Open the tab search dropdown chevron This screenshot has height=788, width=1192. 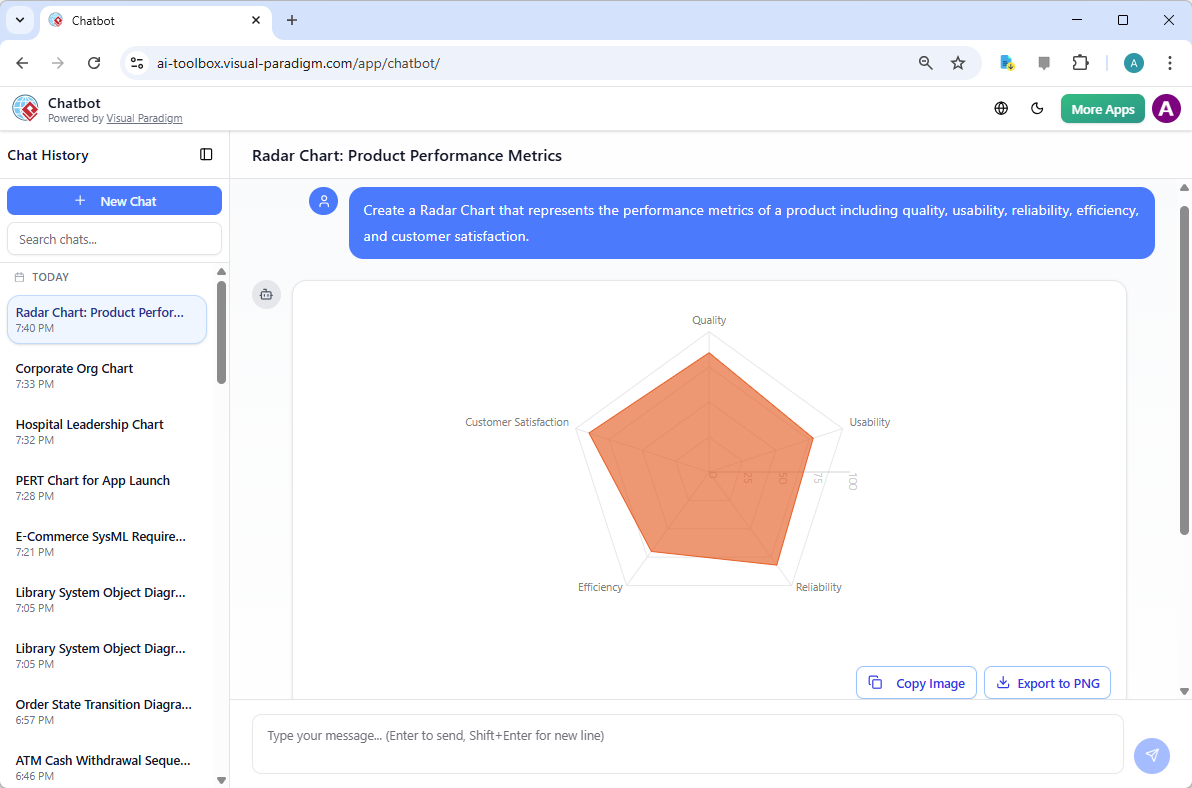(x=19, y=20)
